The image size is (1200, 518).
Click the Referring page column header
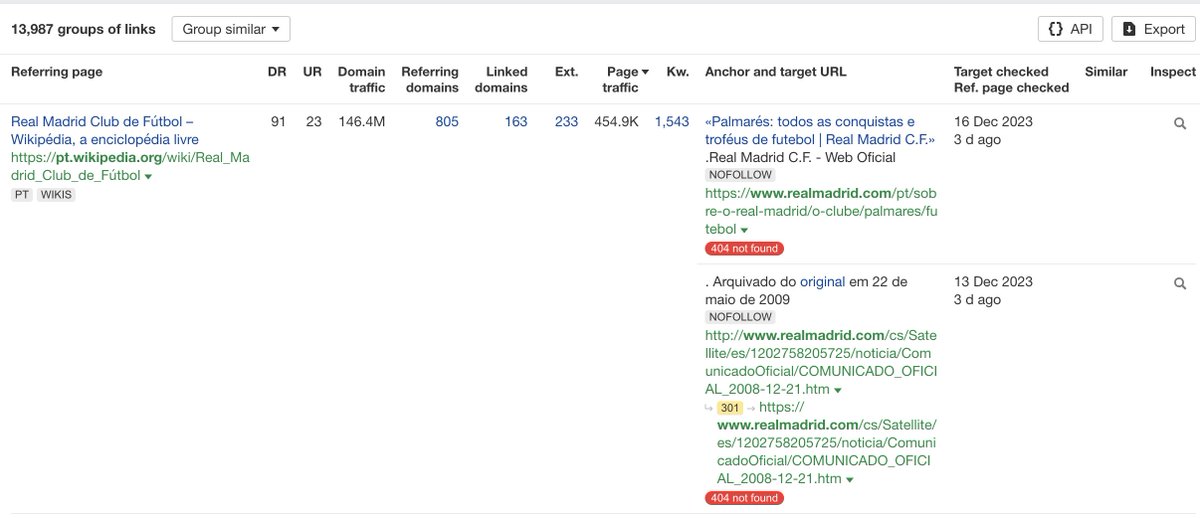click(x=57, y=72)
